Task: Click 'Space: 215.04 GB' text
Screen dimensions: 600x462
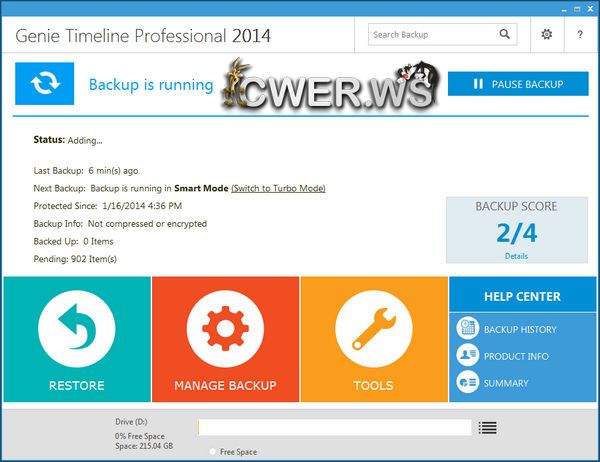Action: click(144, 446)
